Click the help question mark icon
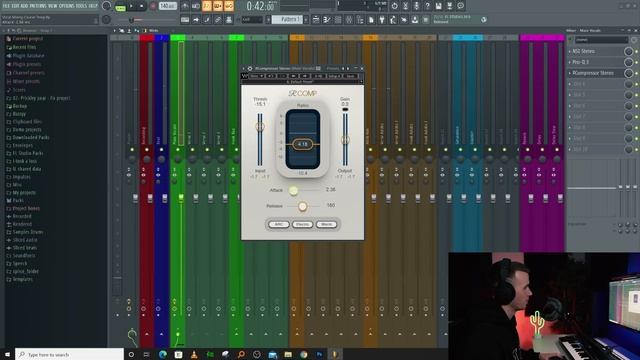The height and width of the screenshot is (360, 640). [427, 6]
